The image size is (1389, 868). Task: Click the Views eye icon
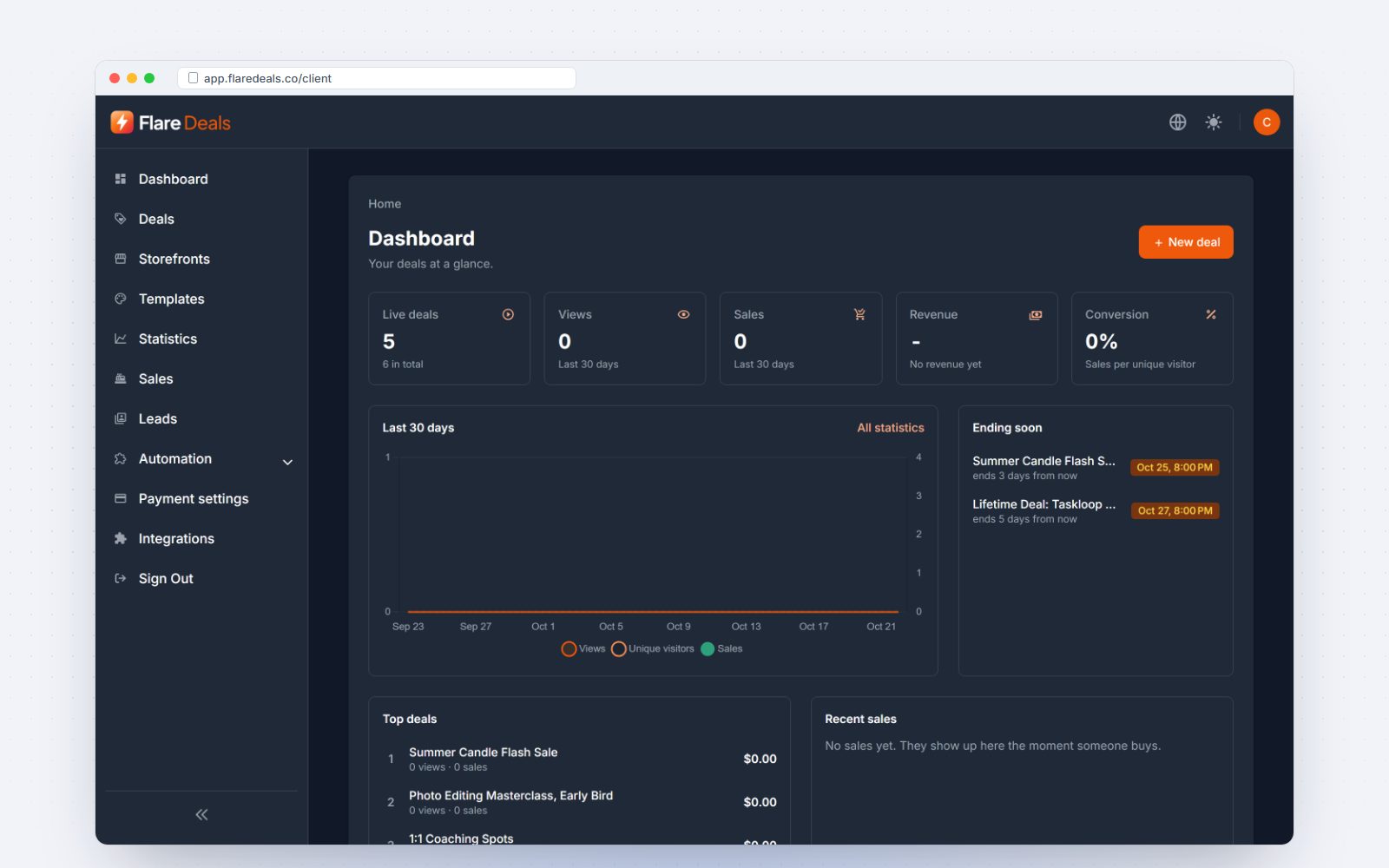pos(683,314)
